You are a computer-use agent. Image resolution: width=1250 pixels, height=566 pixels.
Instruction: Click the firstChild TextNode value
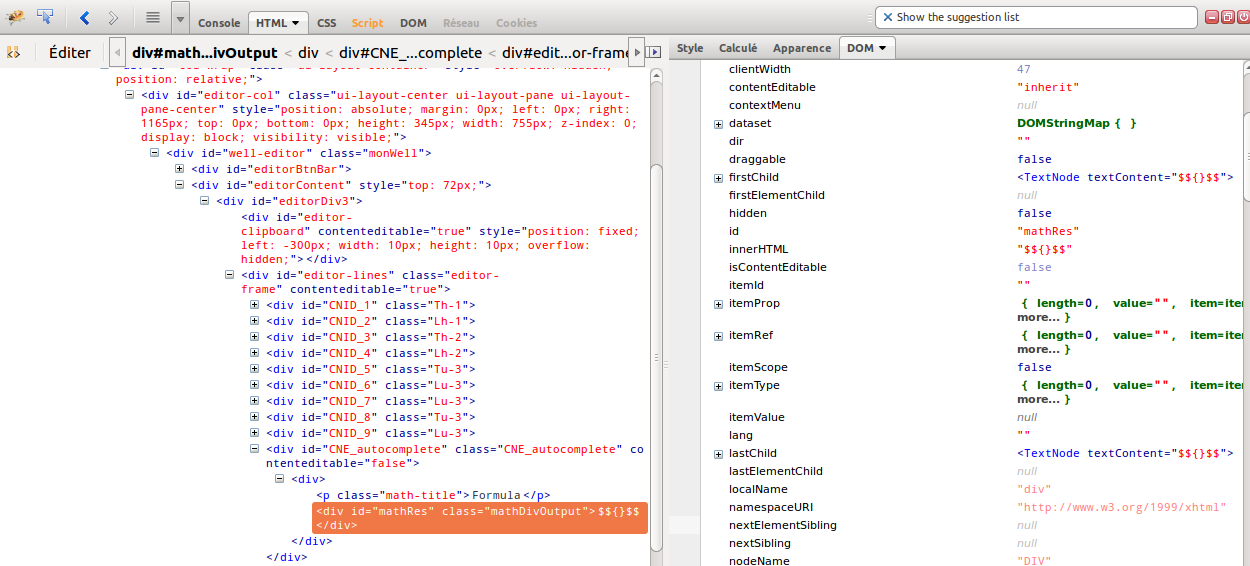[1125, 177]
